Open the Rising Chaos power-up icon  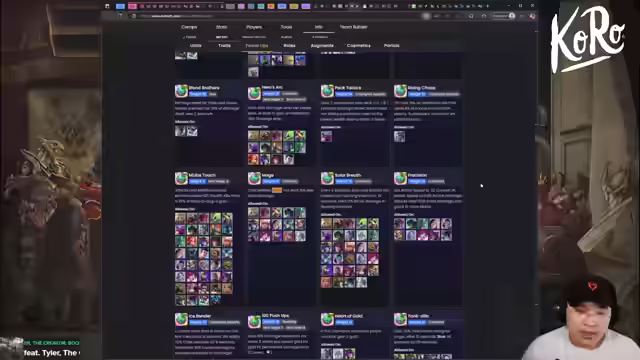[x=400, y=91]
